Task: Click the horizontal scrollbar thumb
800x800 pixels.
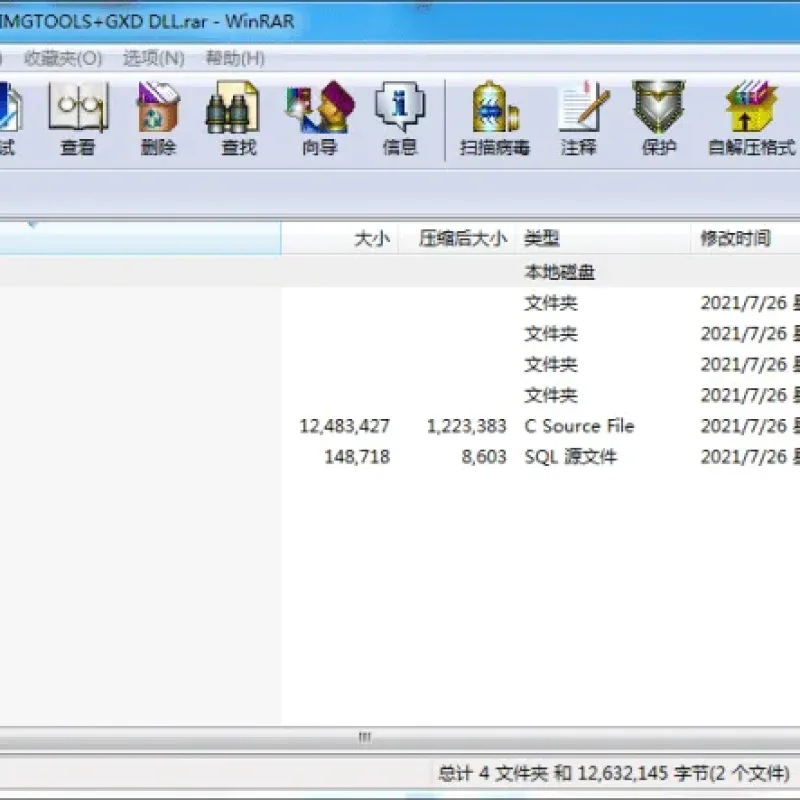Action: (364, 737)
